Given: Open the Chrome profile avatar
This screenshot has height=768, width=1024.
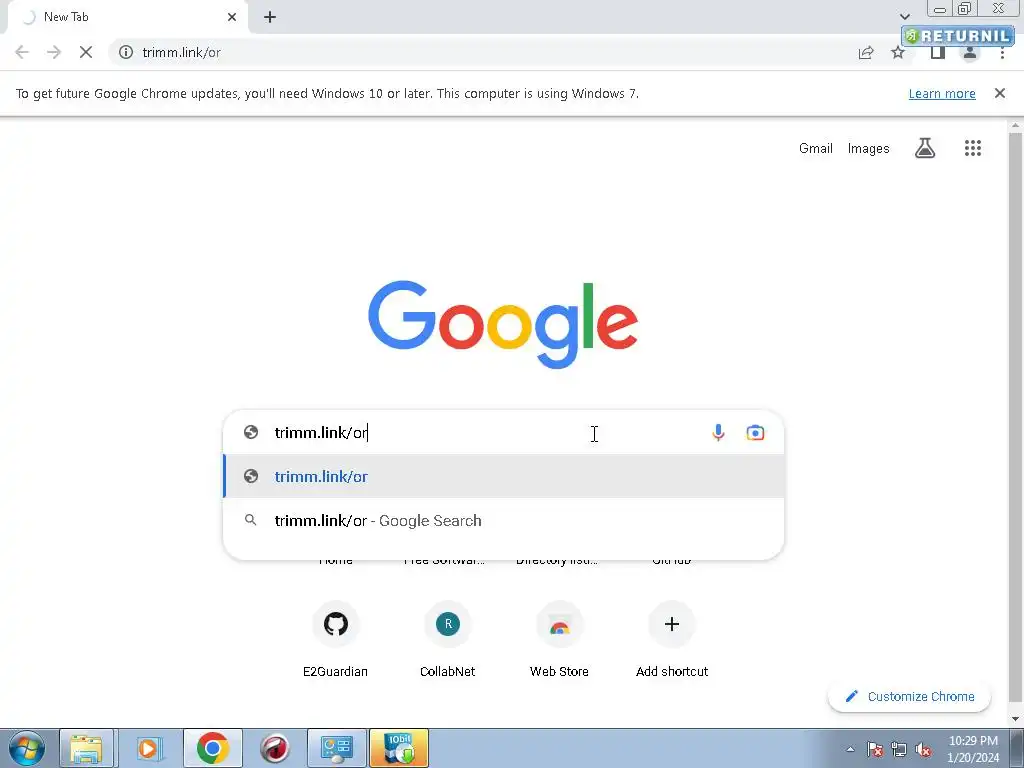Looking at the screenshot, I should pyautogui.click(x=970, y=52).
